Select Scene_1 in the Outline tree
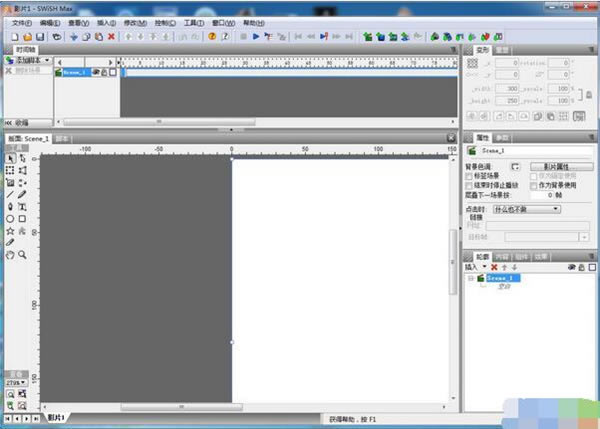600x429 pixels. point(503,278)
